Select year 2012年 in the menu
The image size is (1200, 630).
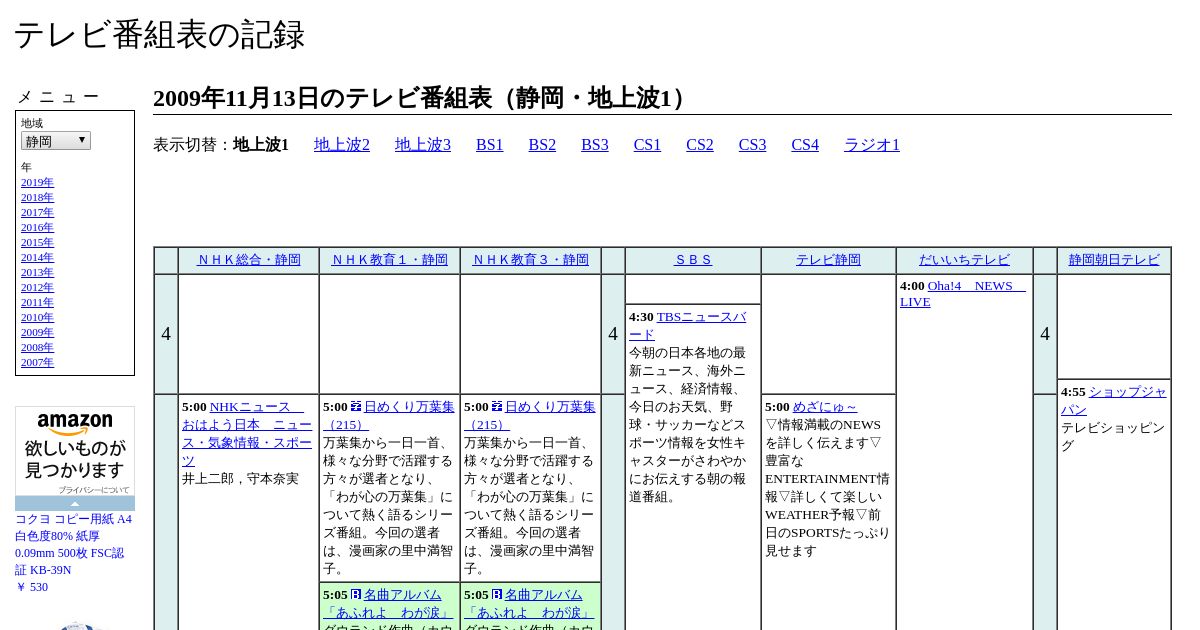[x=37, y=288]
